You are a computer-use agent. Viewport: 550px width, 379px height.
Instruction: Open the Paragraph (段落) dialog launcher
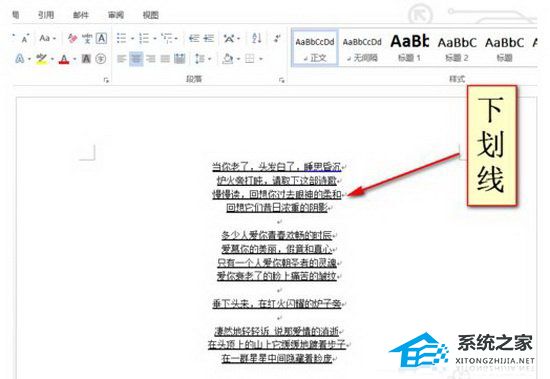[281, 80]
